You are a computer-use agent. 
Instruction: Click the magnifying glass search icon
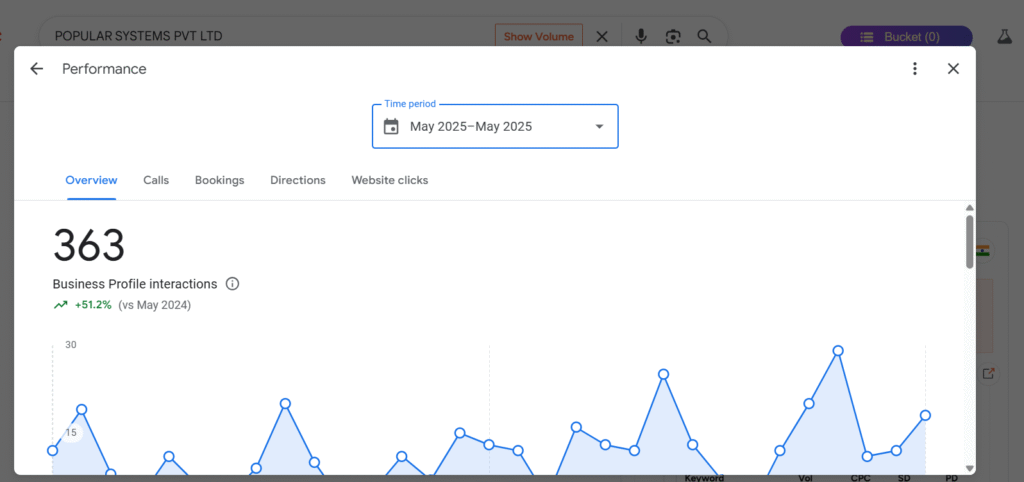pos(704,36)
